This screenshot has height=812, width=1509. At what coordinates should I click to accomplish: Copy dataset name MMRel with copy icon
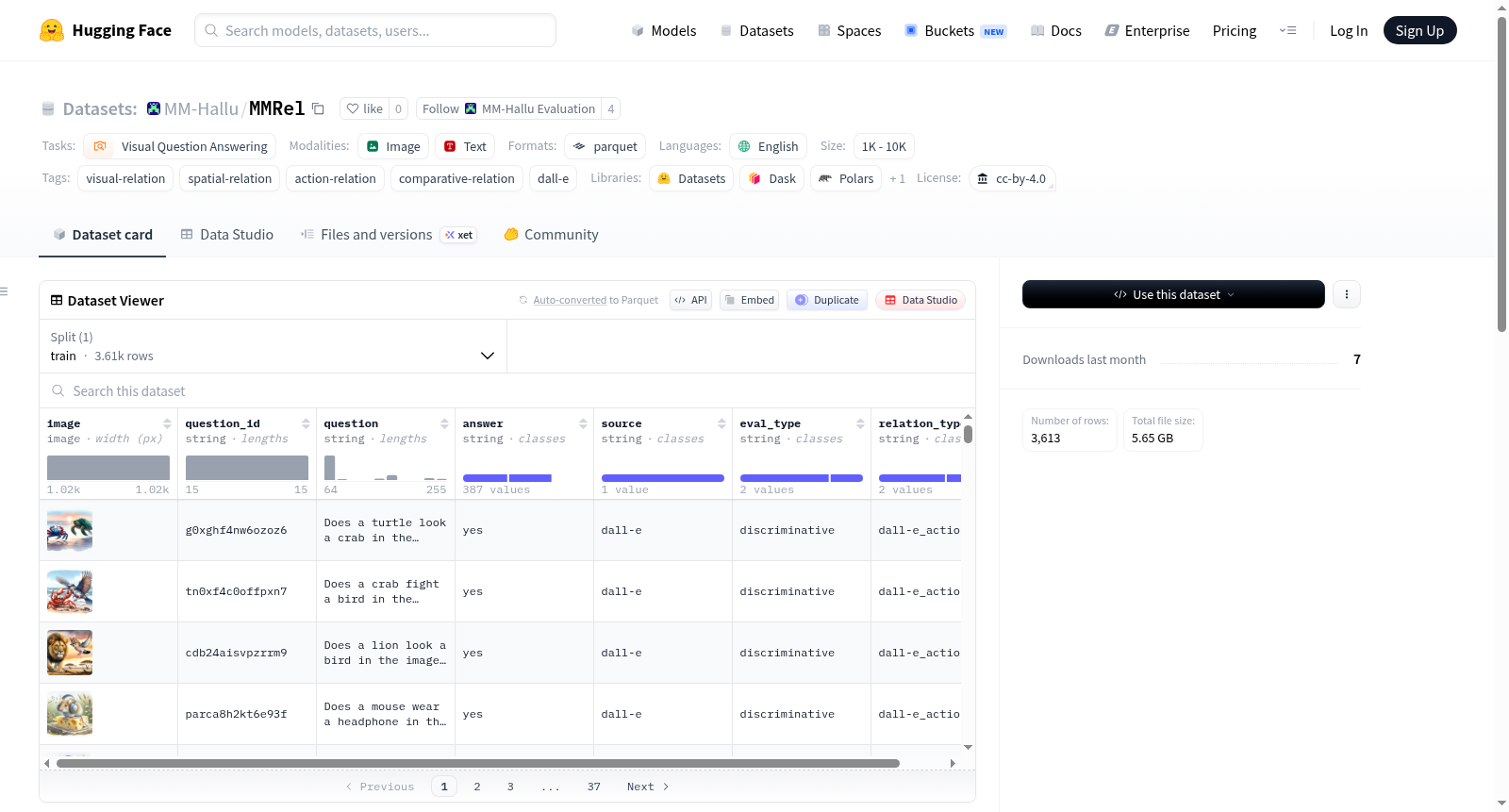click(x=319, y=109)
